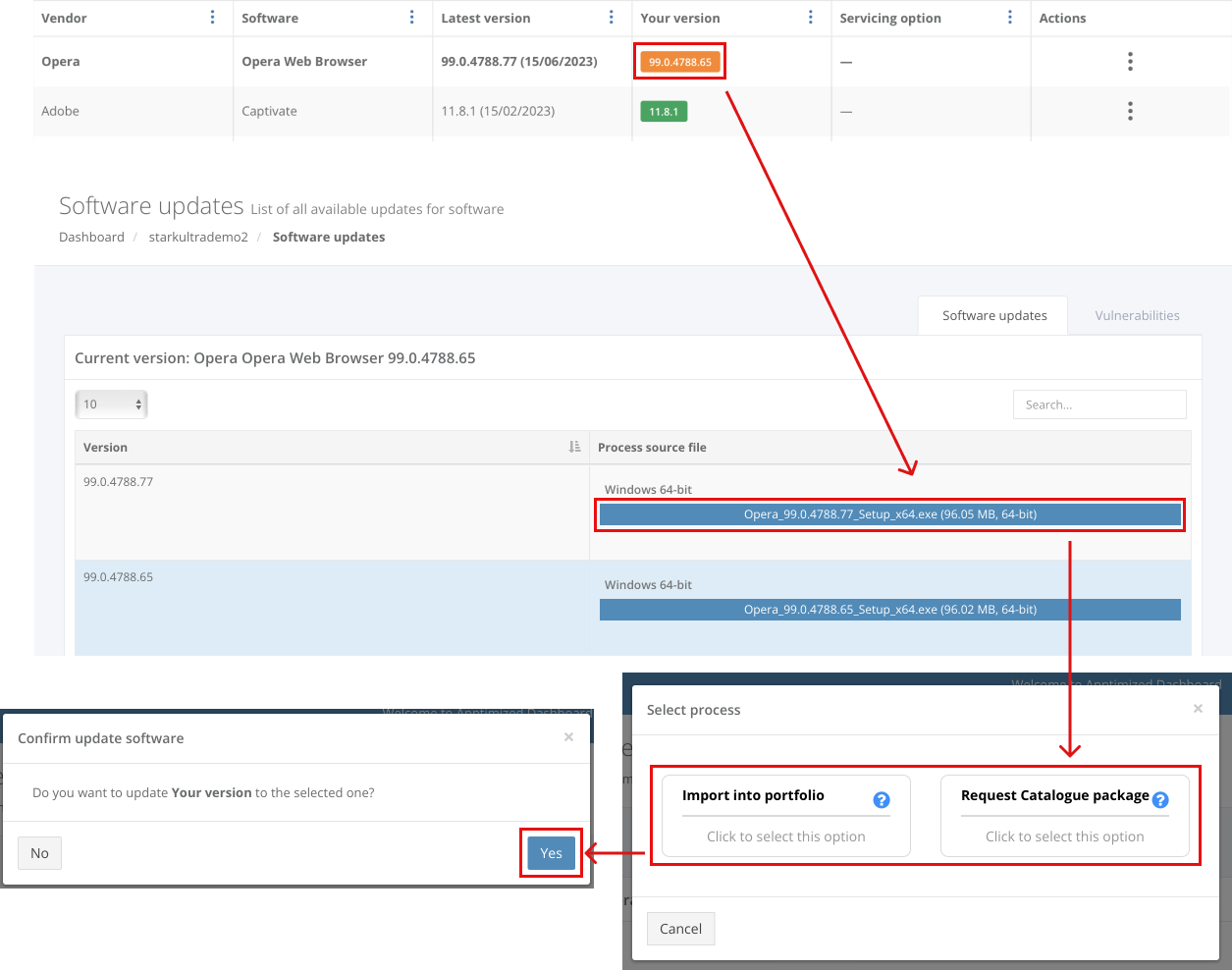Switch to the Vulnerabilities tab
The image size is (1232, 970).
[1137, 316]
